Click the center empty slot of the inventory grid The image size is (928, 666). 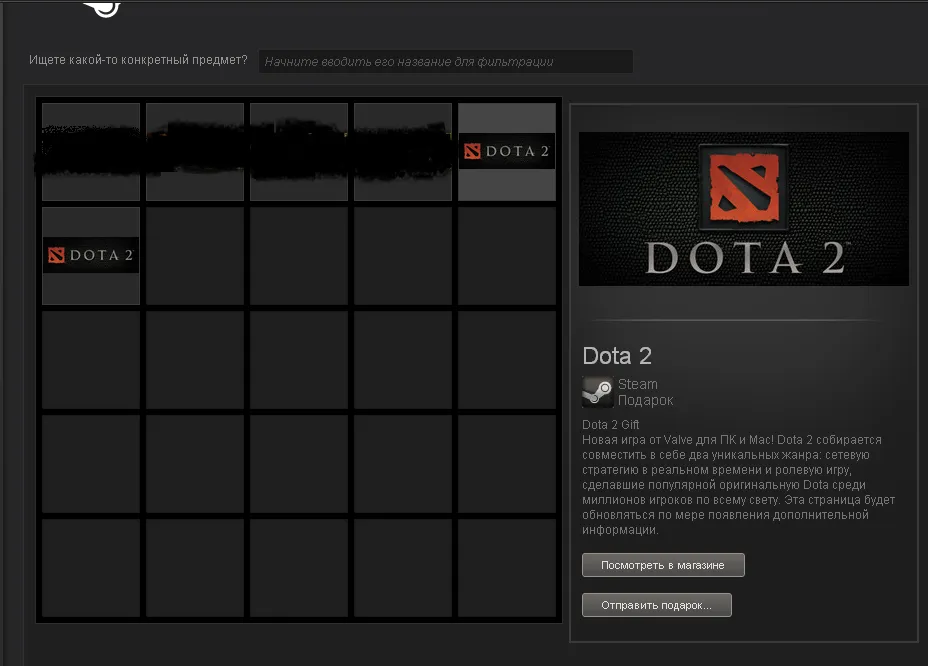tap(299, 360)
